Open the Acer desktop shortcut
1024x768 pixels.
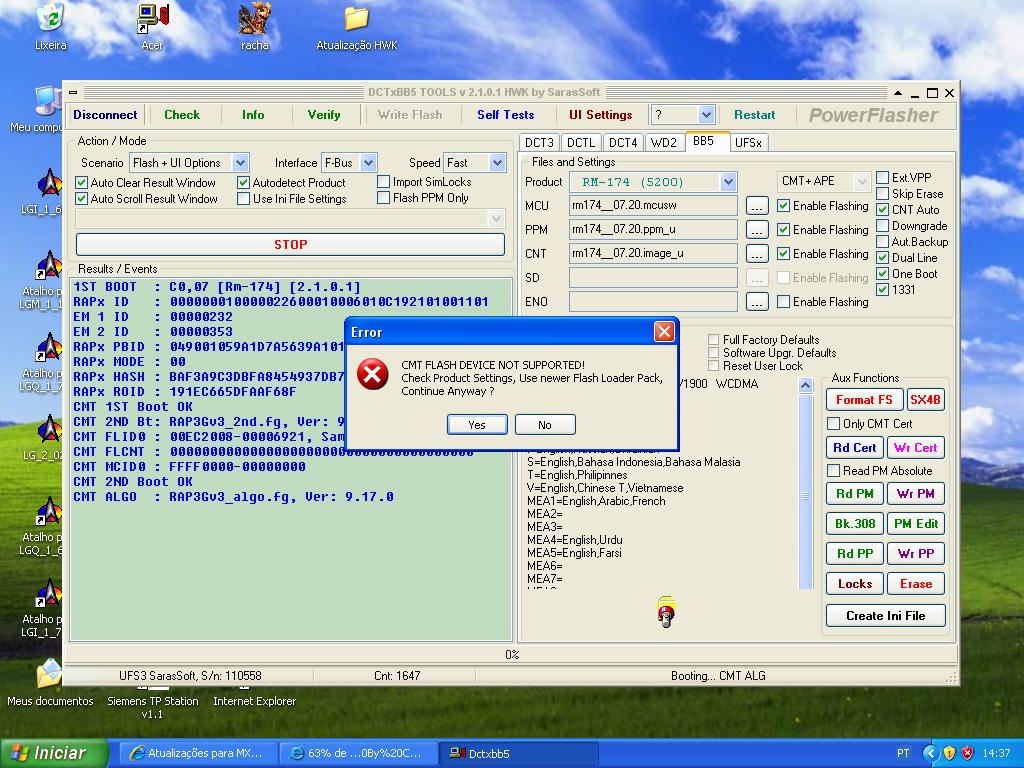(x=153, y=20)
